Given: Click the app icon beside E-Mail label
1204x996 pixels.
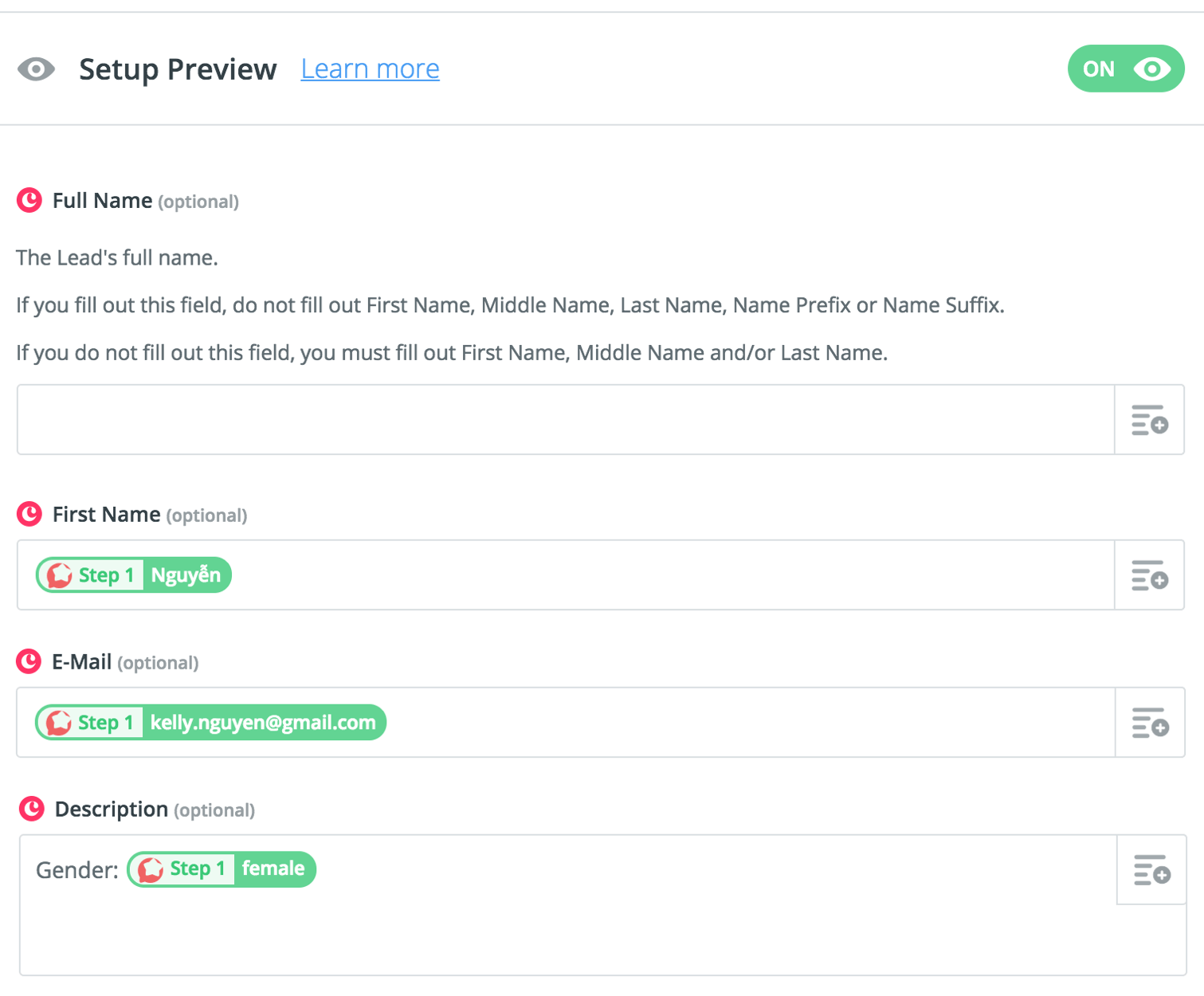Looking at the screenshot, I should click(x=29, y=661).
